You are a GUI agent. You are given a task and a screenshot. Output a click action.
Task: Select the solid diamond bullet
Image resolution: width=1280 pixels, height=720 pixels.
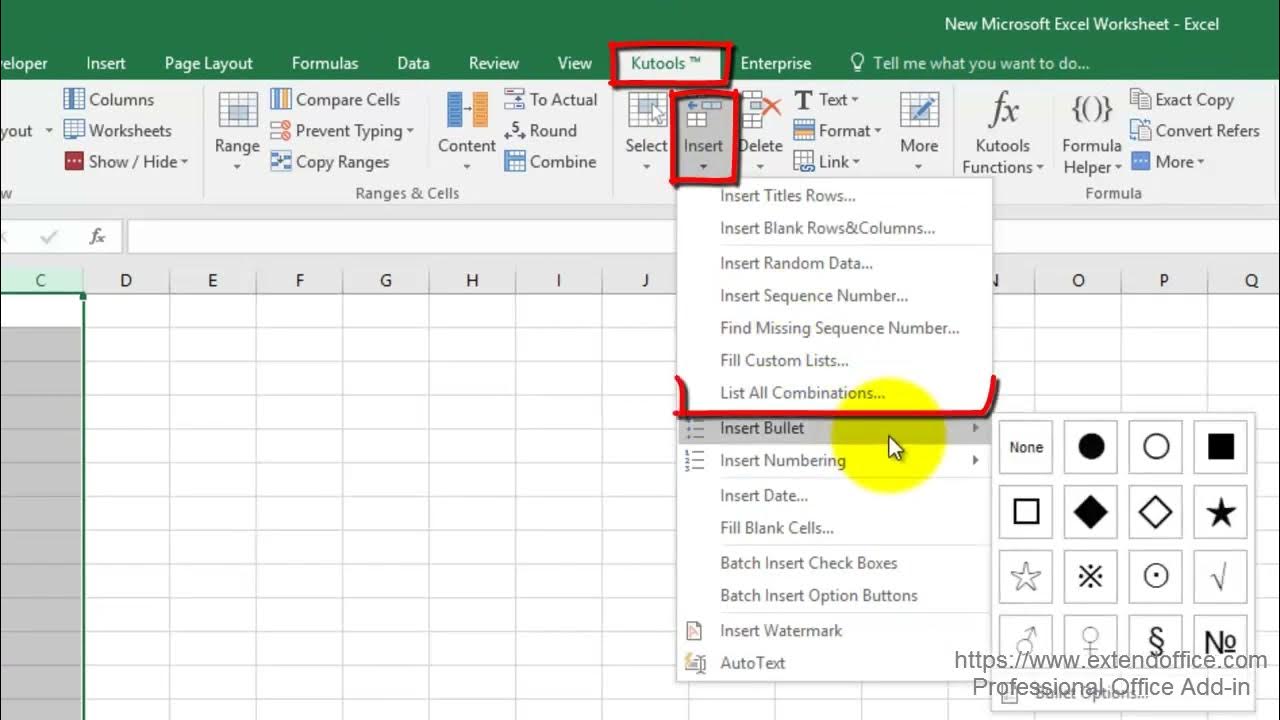pos(1091,512)
